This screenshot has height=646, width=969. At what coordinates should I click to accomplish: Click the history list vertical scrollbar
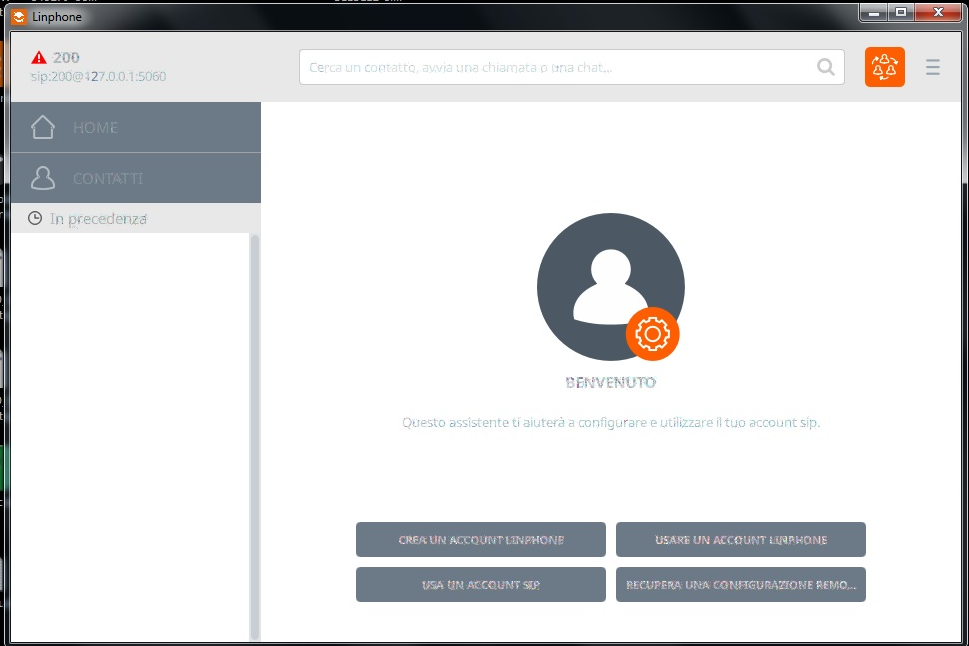pos(254,437)
